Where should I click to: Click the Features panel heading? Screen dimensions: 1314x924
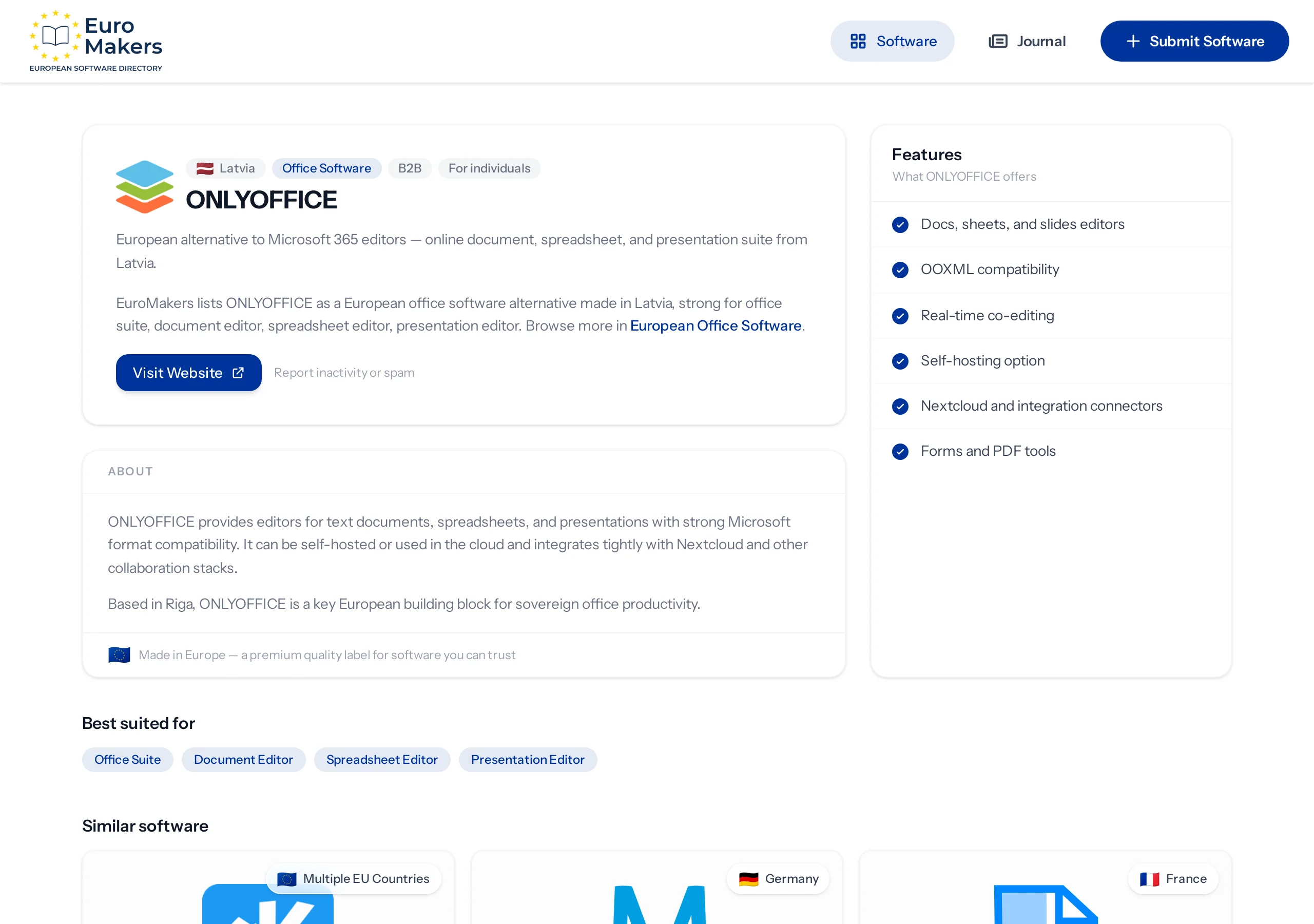click(x=926, y=155)
